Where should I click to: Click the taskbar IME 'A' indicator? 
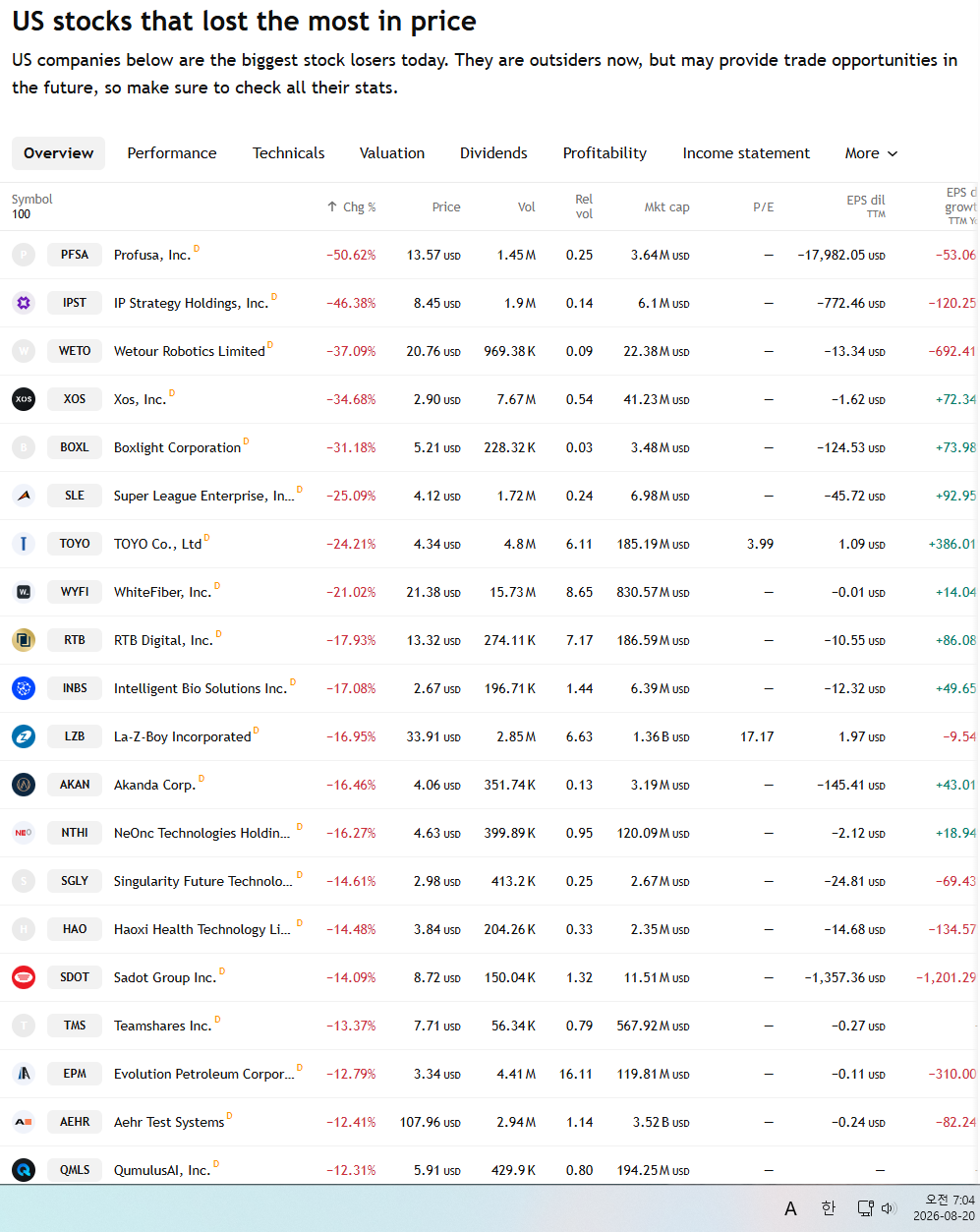click(x=790, y=1208)
